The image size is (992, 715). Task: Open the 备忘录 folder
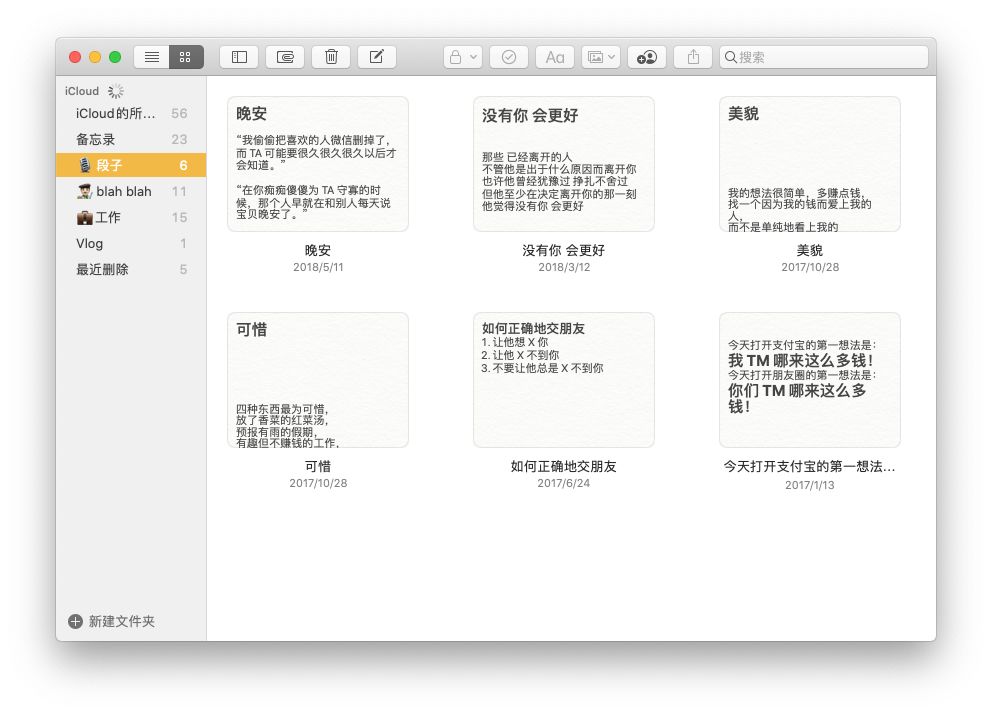pyautogui.click(x=131, y=139)
